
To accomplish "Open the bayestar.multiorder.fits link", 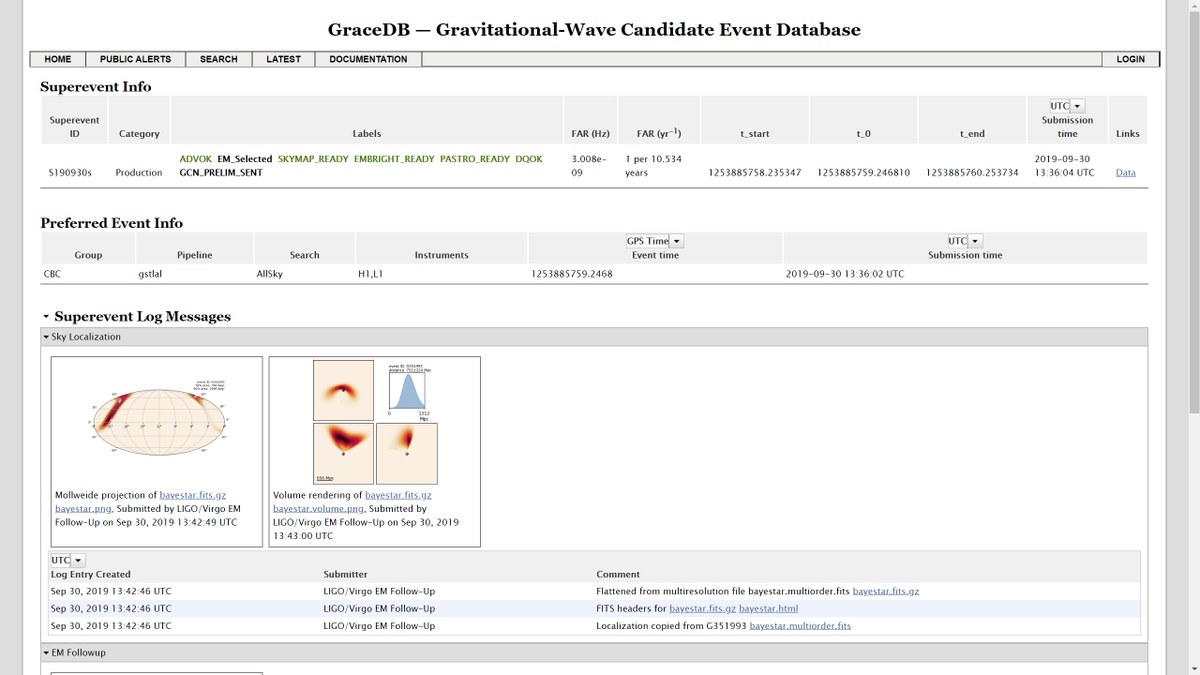I will (x=800, y=626).
